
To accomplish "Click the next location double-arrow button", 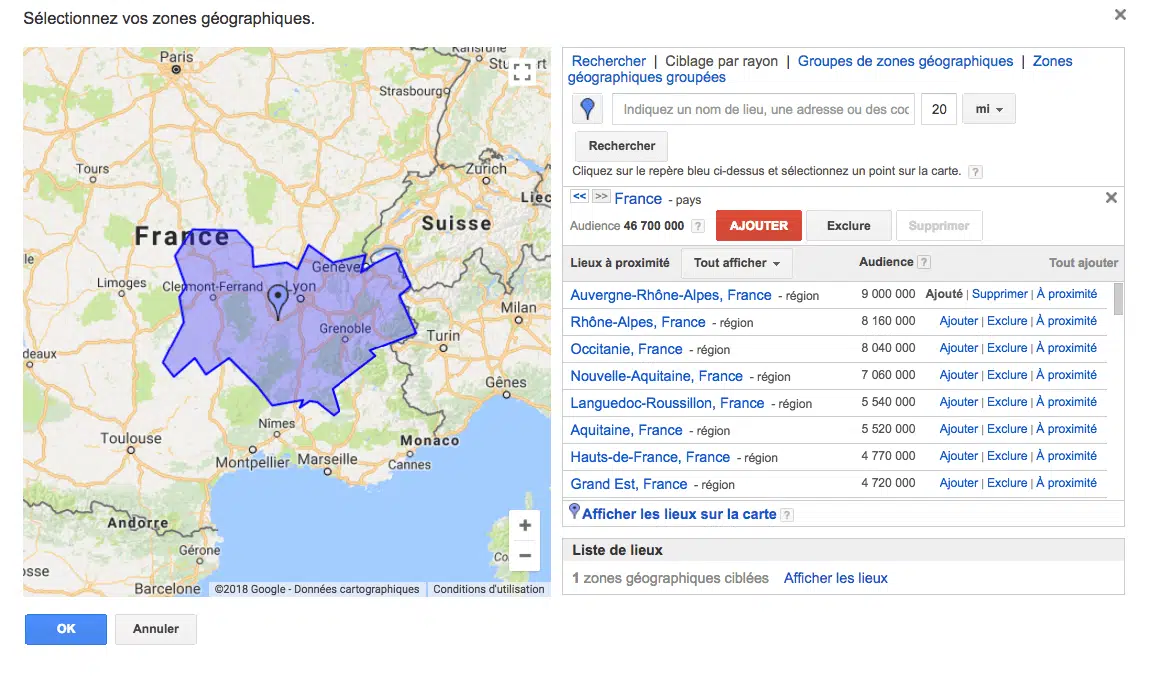I will 601,197.
